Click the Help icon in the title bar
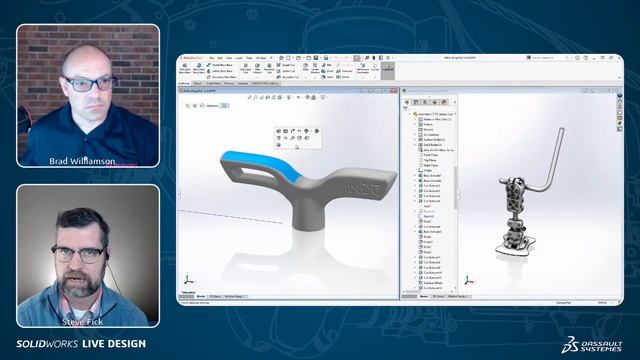Screen dimensions: 640x360 (585, 58)
